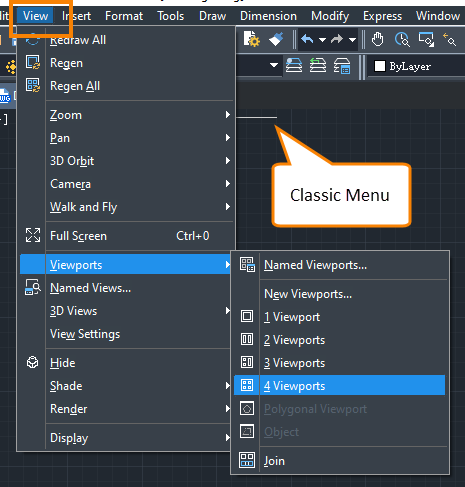Click the Undo arrow icon

pos(307,40)
